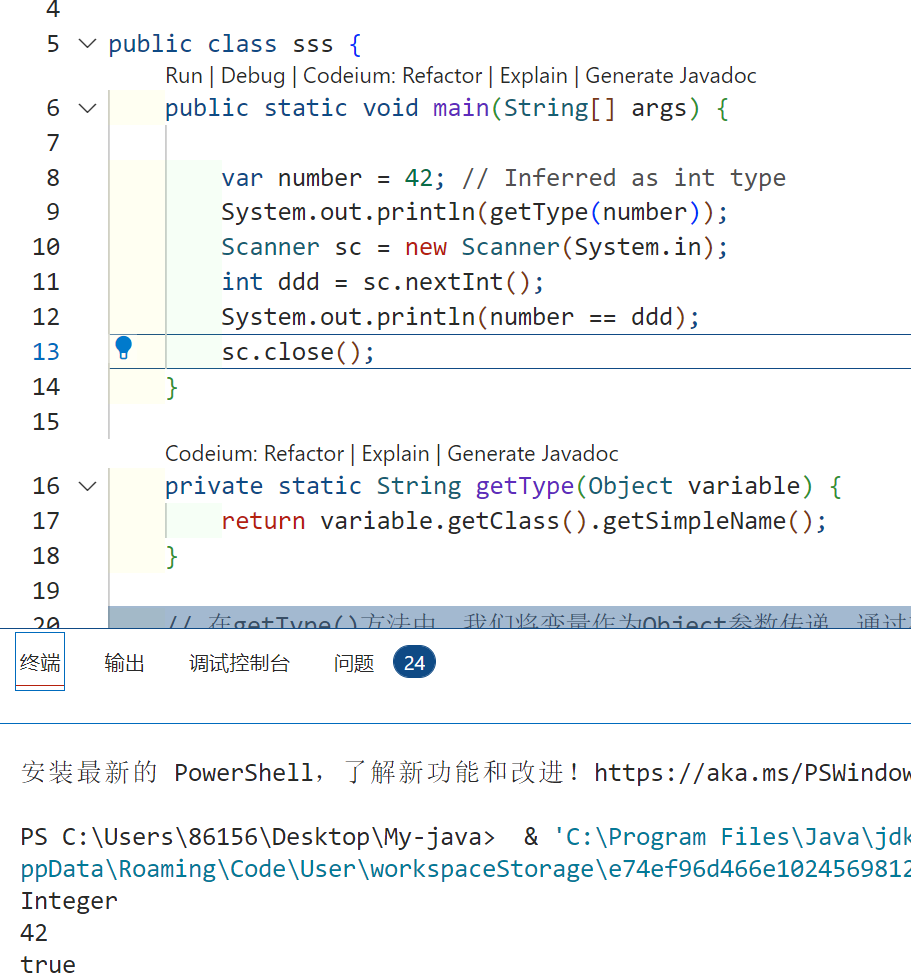Click the Chinese comment on line 20
The width and height of the screenshot is (911, 979).
[538, 621]
